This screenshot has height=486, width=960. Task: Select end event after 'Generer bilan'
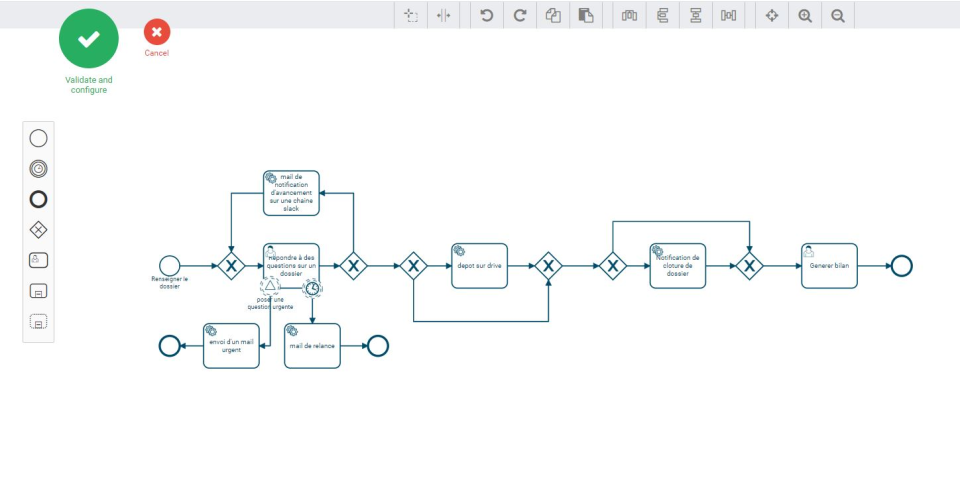point(901,266)
